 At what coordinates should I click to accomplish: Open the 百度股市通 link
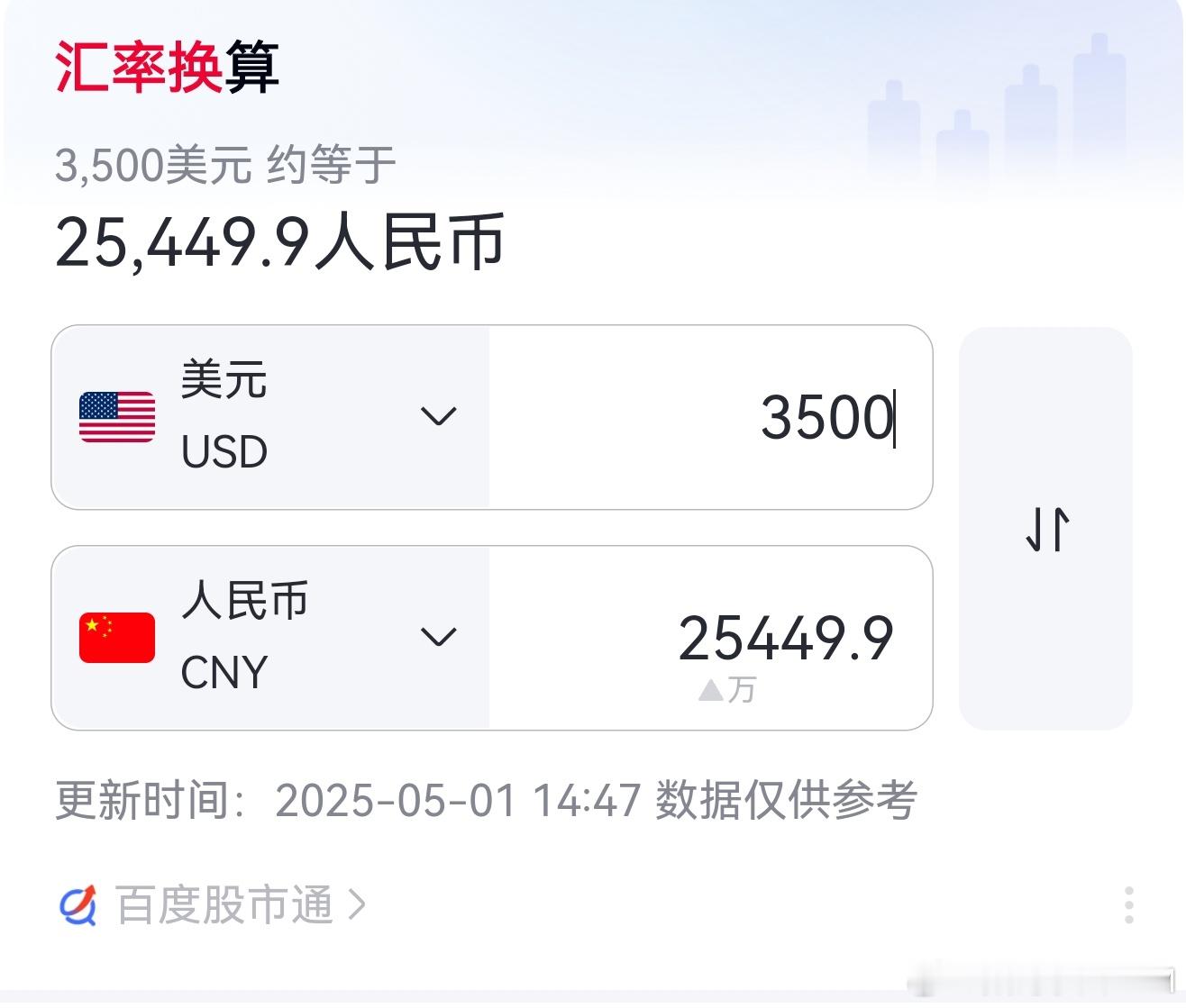point(224,904)
